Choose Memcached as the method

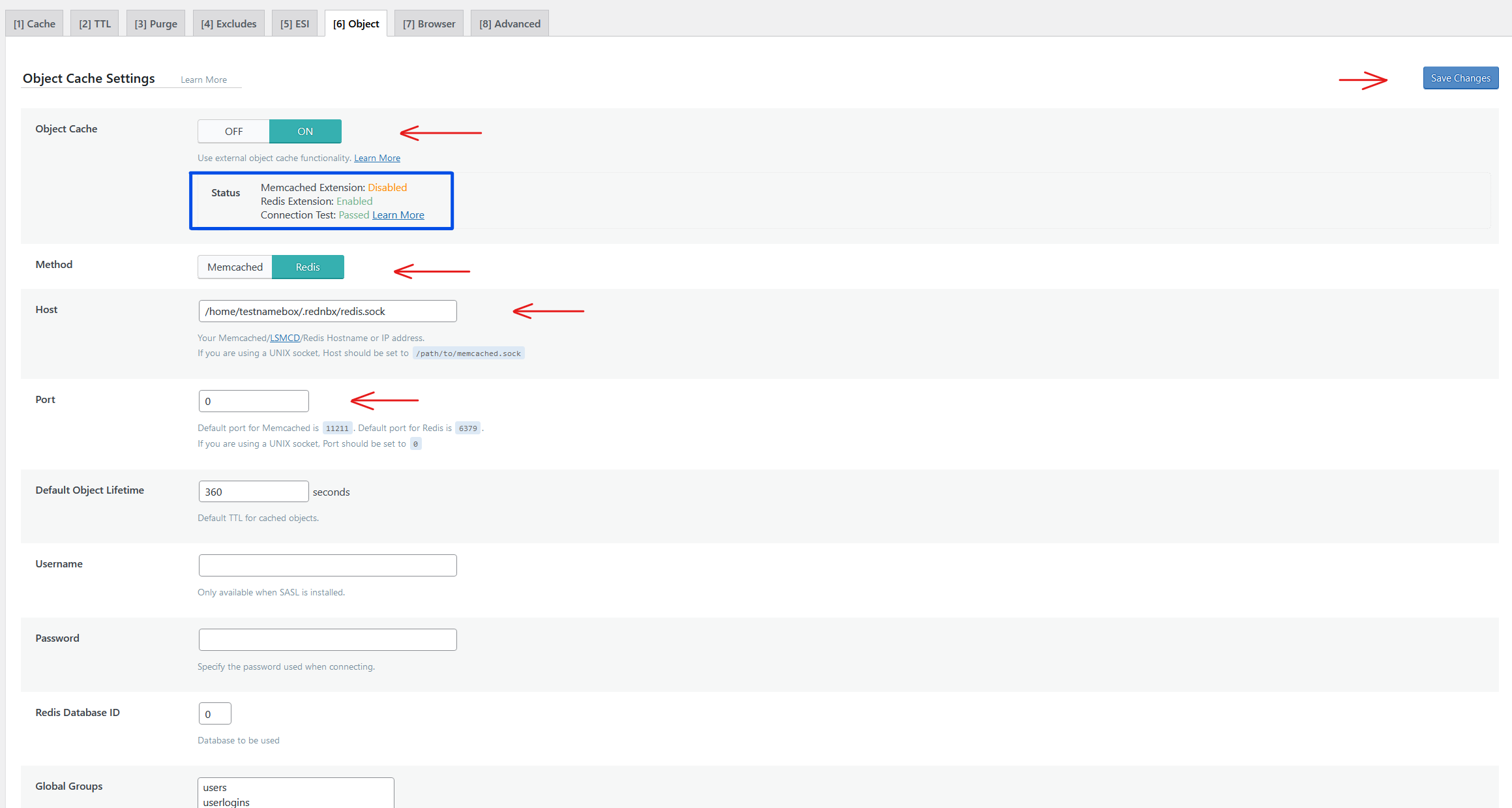tap(235, 267)
